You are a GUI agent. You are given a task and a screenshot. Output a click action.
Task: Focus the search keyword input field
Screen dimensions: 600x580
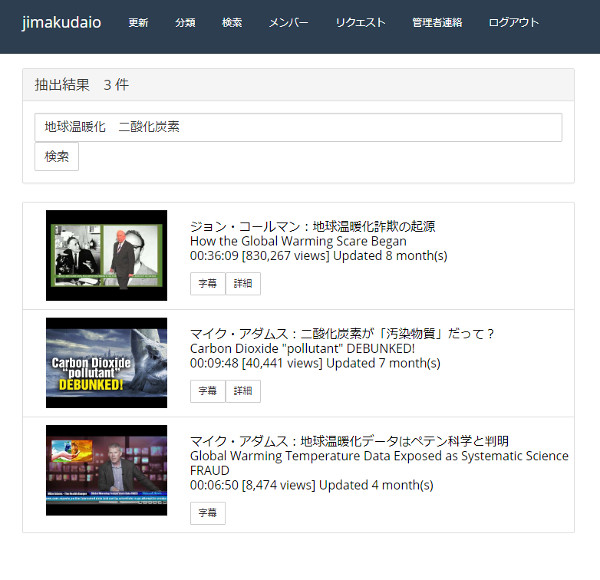coord(298,127)
